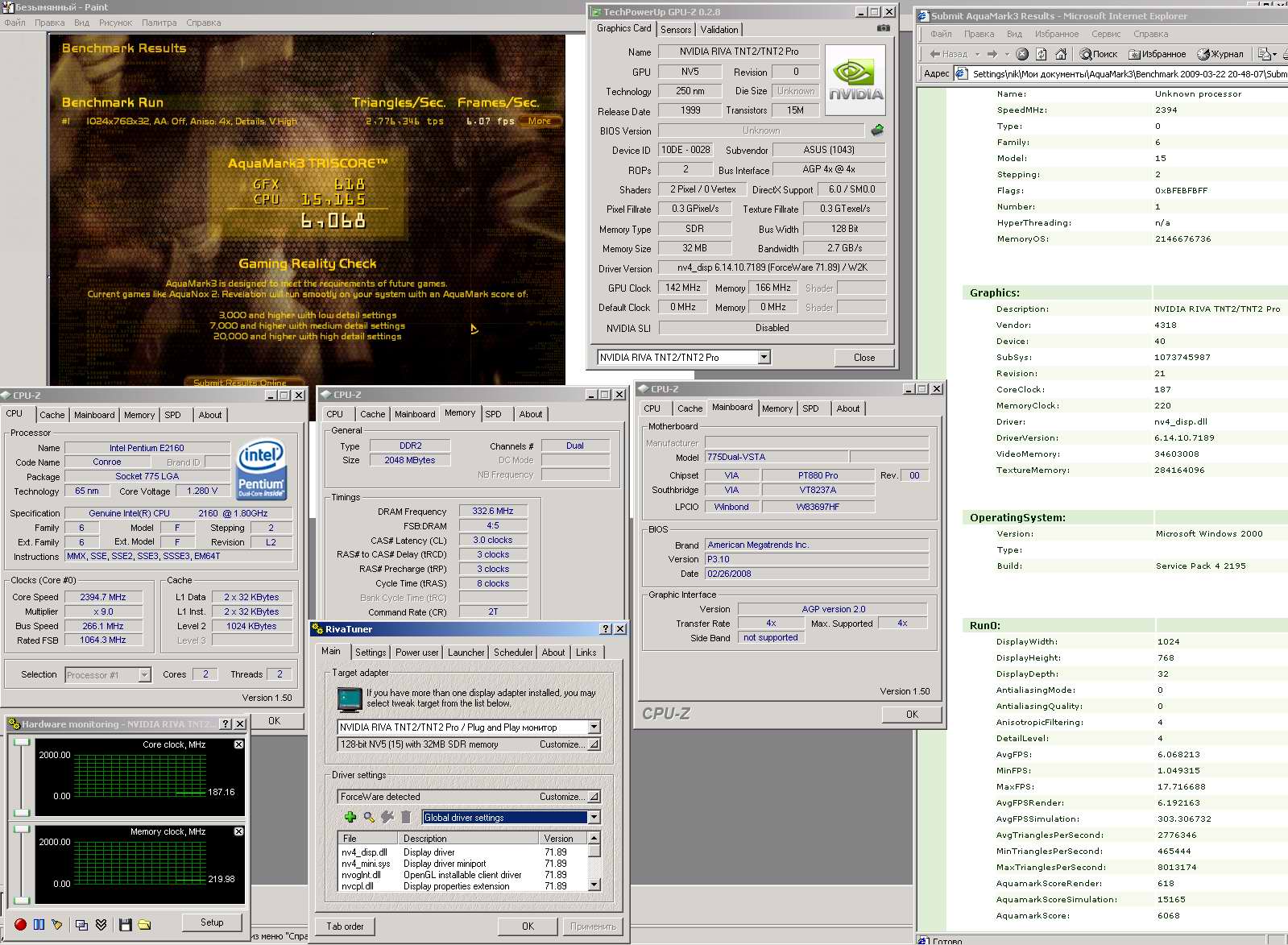Select Cache tab in leftmost CPU-Z window
This screenshot has height=945, width=1288.
52,415
